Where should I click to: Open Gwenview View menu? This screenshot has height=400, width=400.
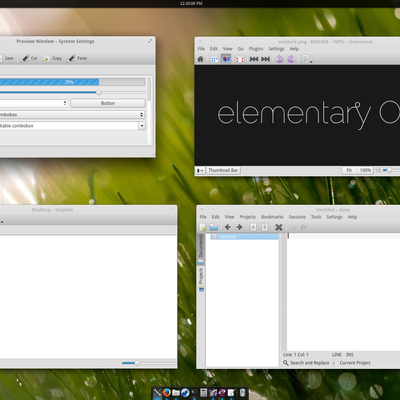click(x=228, y=49)
